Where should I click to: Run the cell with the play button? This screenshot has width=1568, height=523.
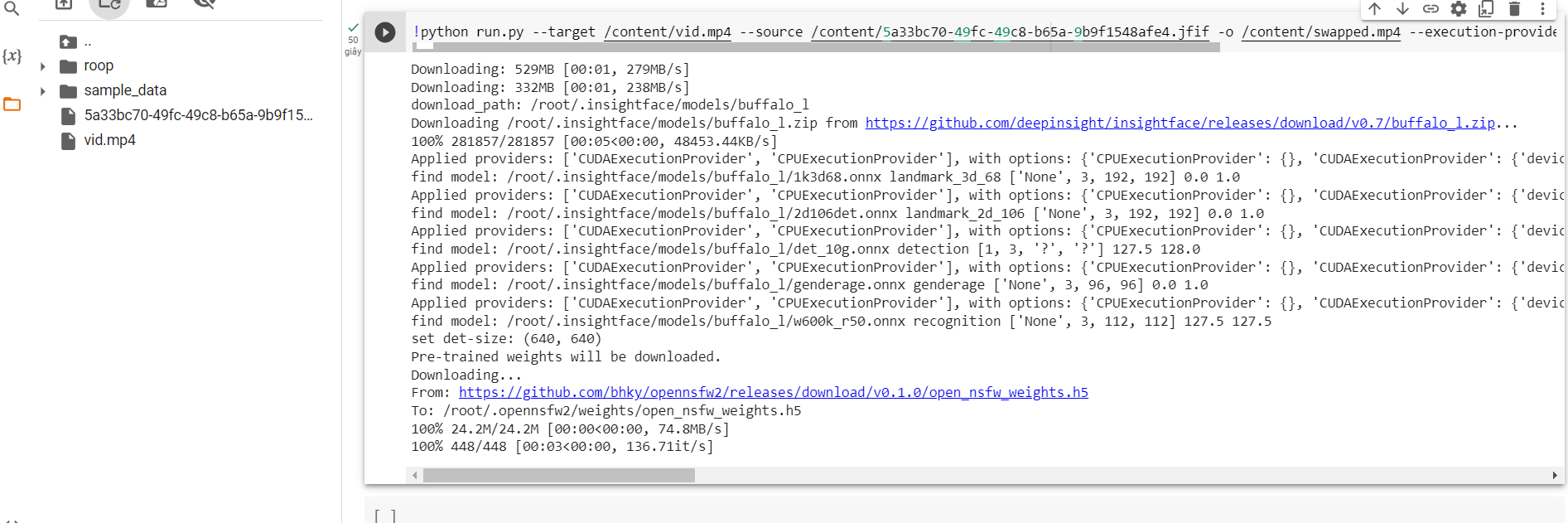coord(384,32)
